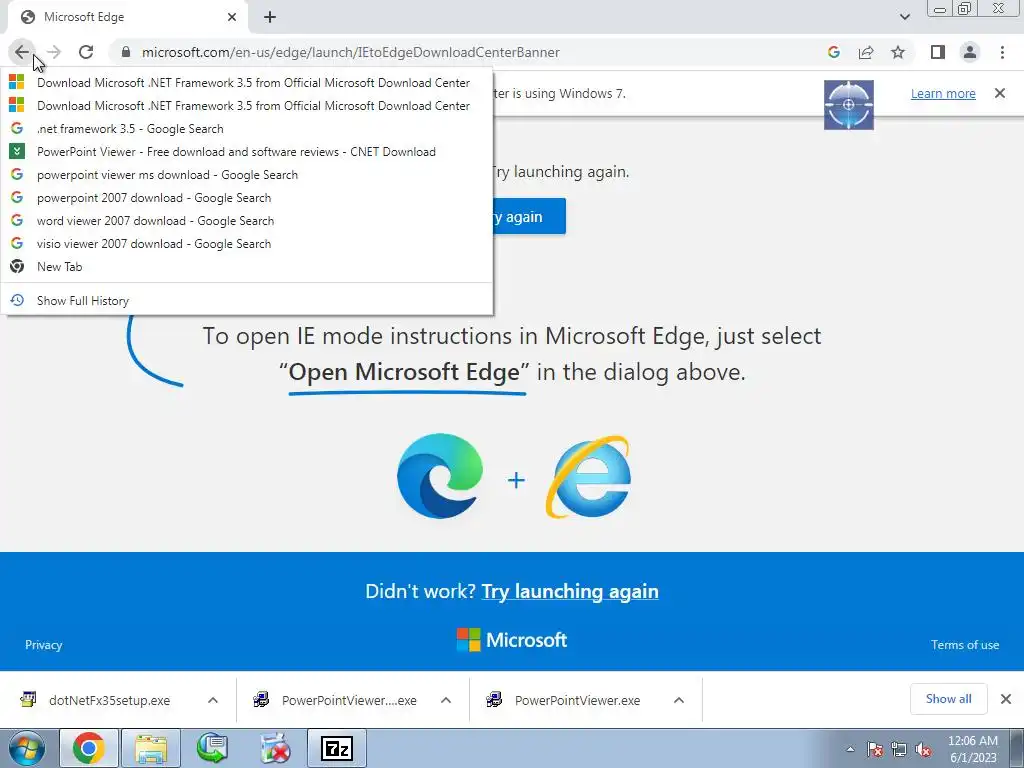Screen dimensions: 1024x768
Task: Click the Try launching again link
Action: tap(570, 591)
